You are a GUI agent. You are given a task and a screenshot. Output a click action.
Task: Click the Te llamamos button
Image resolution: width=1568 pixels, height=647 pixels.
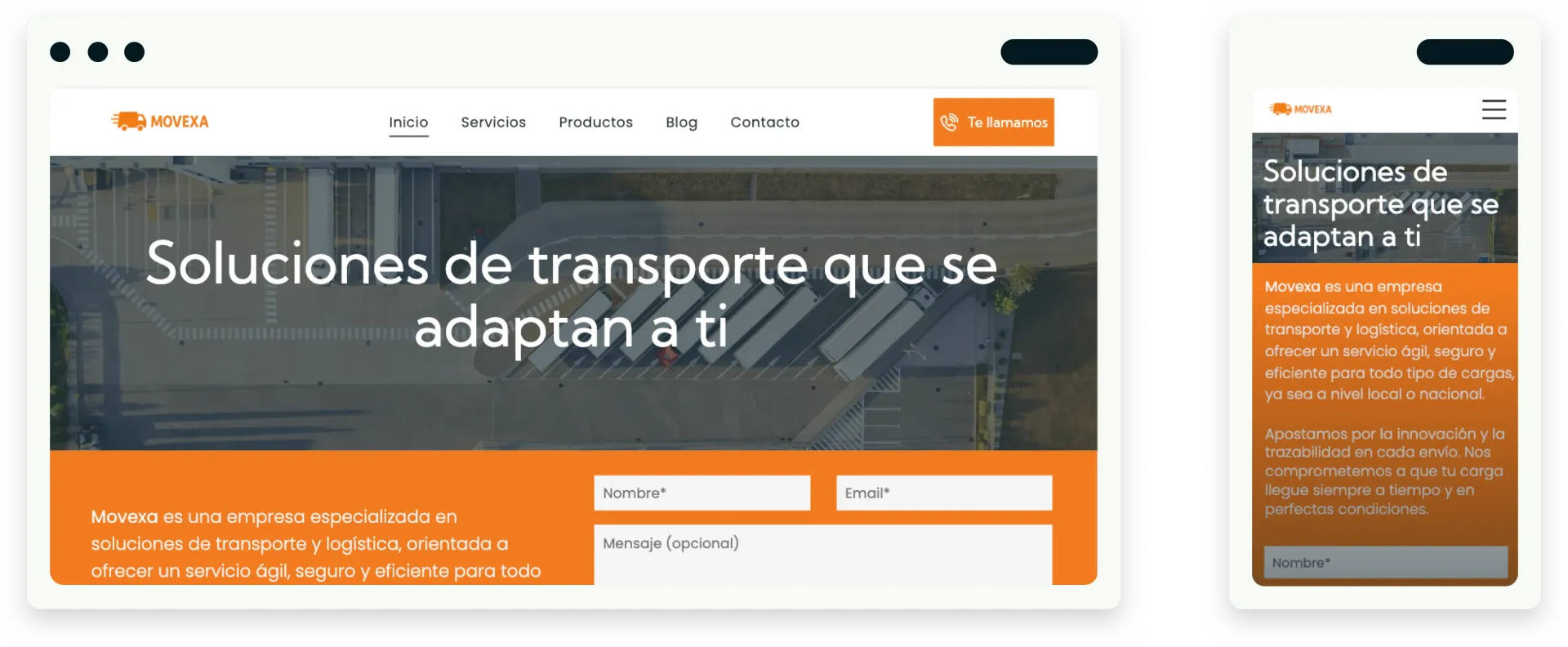tap(994, 123)
